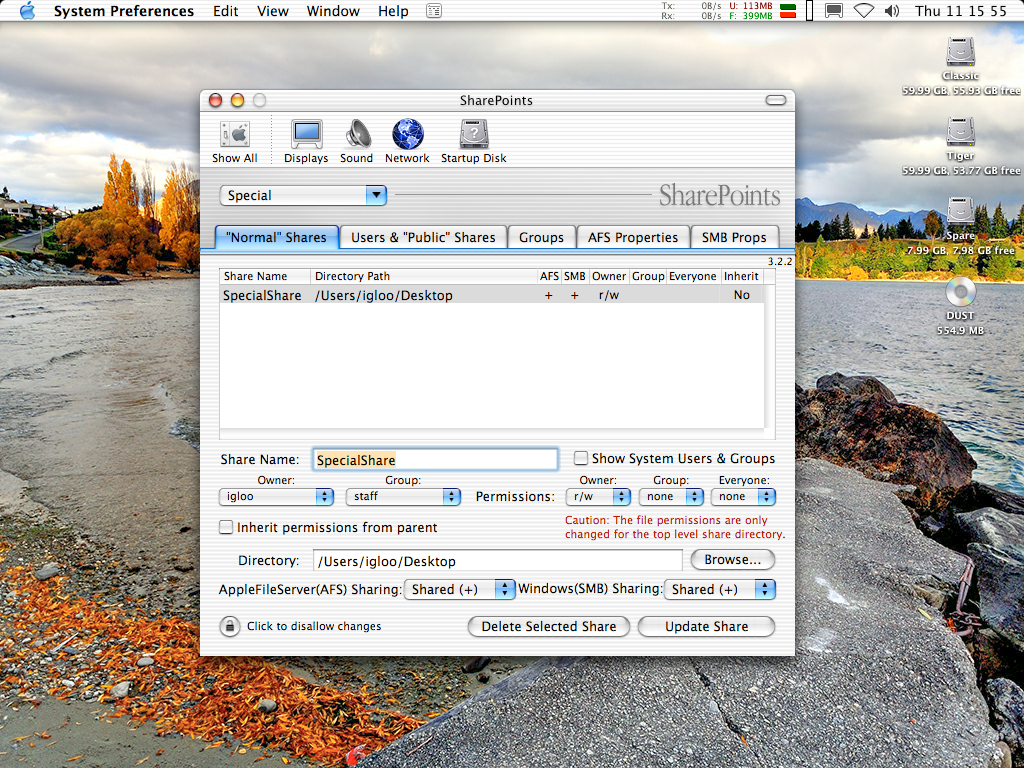1024x768 pixels.
Task: Click the "No" Inherit cell for SpecialShare
Action: pos(741,295)
